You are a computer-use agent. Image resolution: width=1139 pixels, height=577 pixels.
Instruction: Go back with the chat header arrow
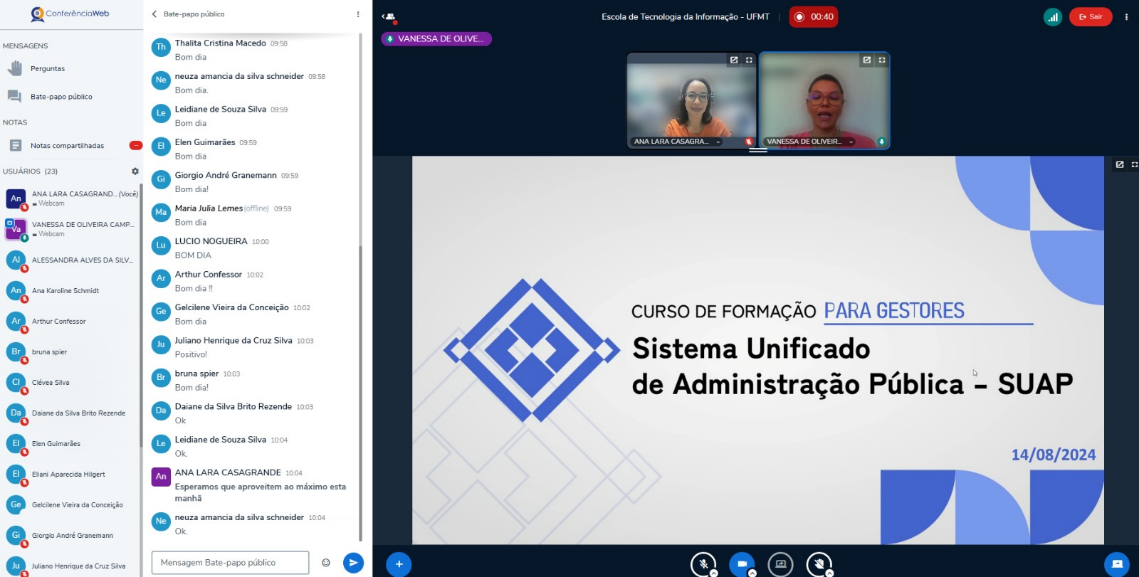(x=154, y=14)
